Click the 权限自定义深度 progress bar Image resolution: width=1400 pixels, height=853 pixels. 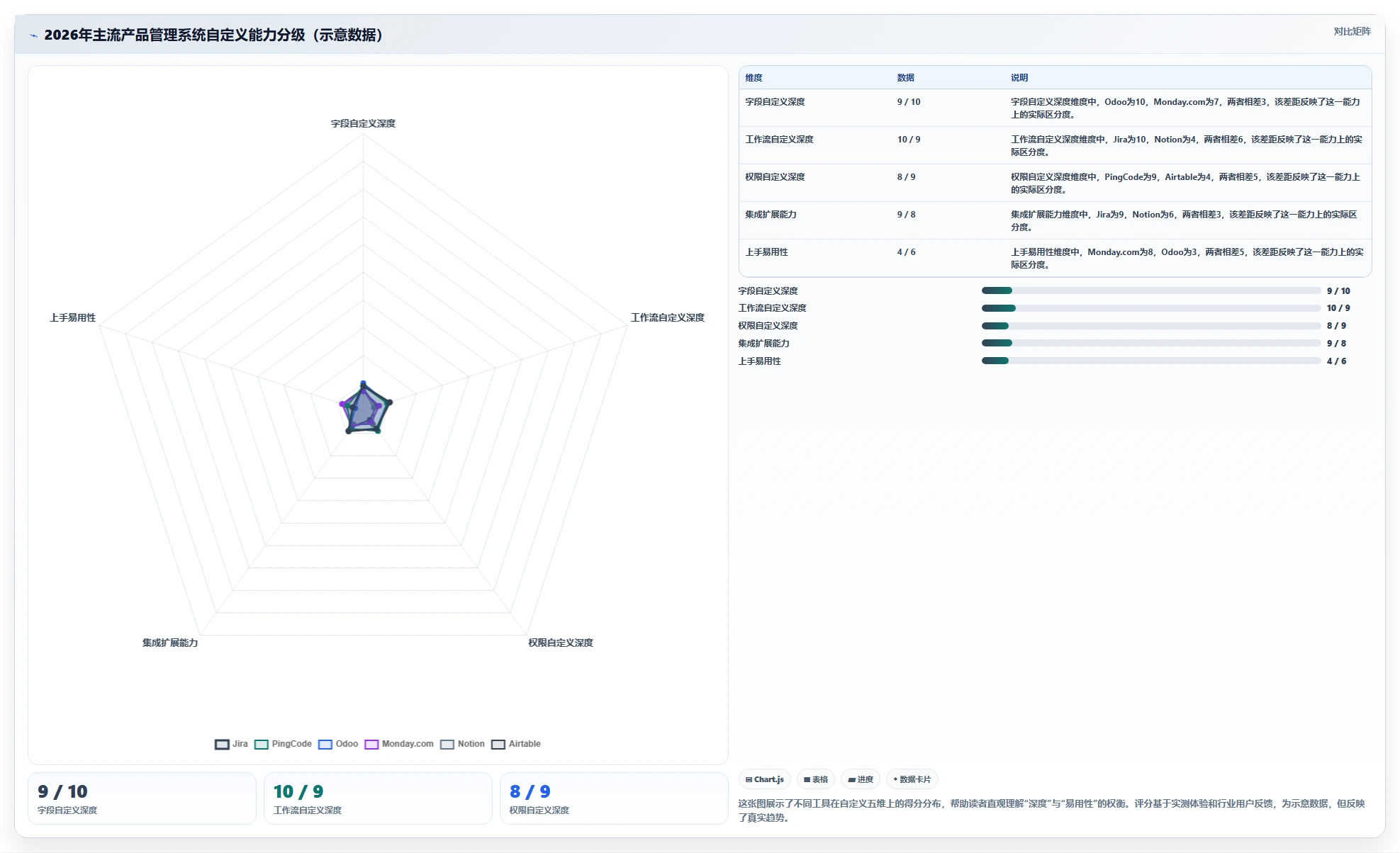point(1151,326)
